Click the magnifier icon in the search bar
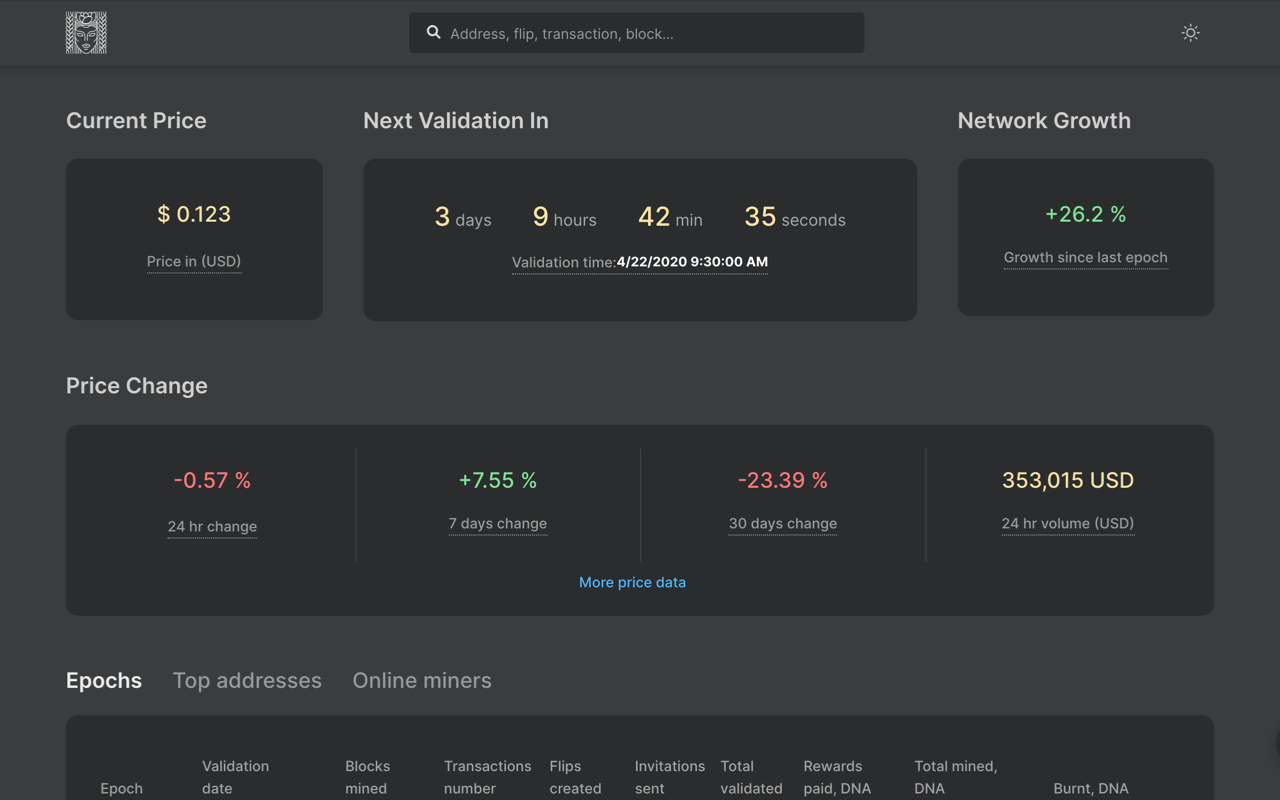 433,33
